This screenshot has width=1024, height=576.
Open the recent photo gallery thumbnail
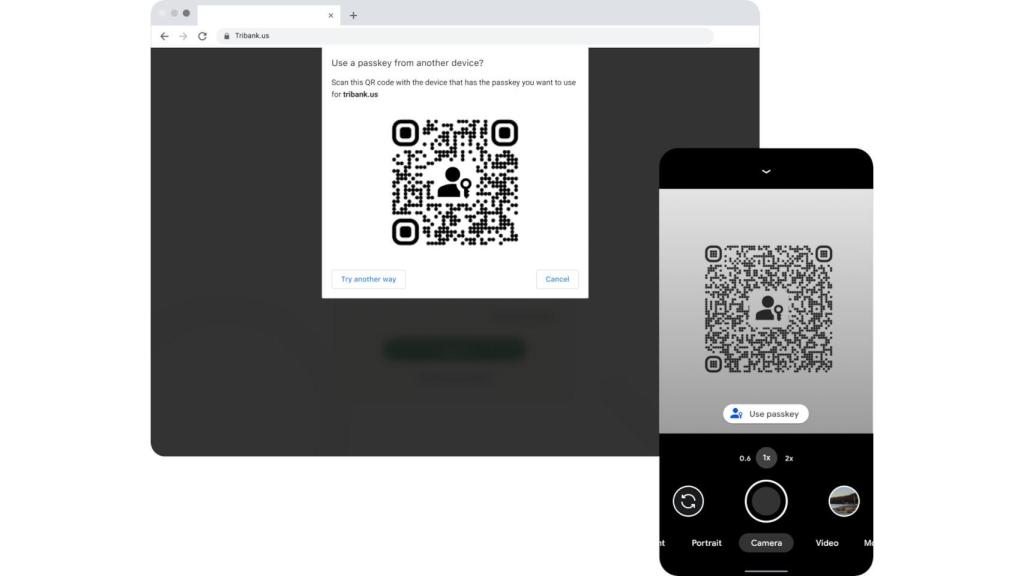(843, 501)
